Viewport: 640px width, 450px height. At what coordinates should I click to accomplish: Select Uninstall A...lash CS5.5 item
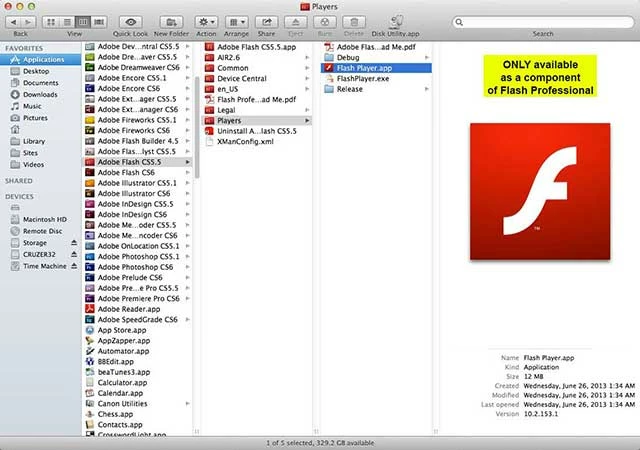point(257,131)
